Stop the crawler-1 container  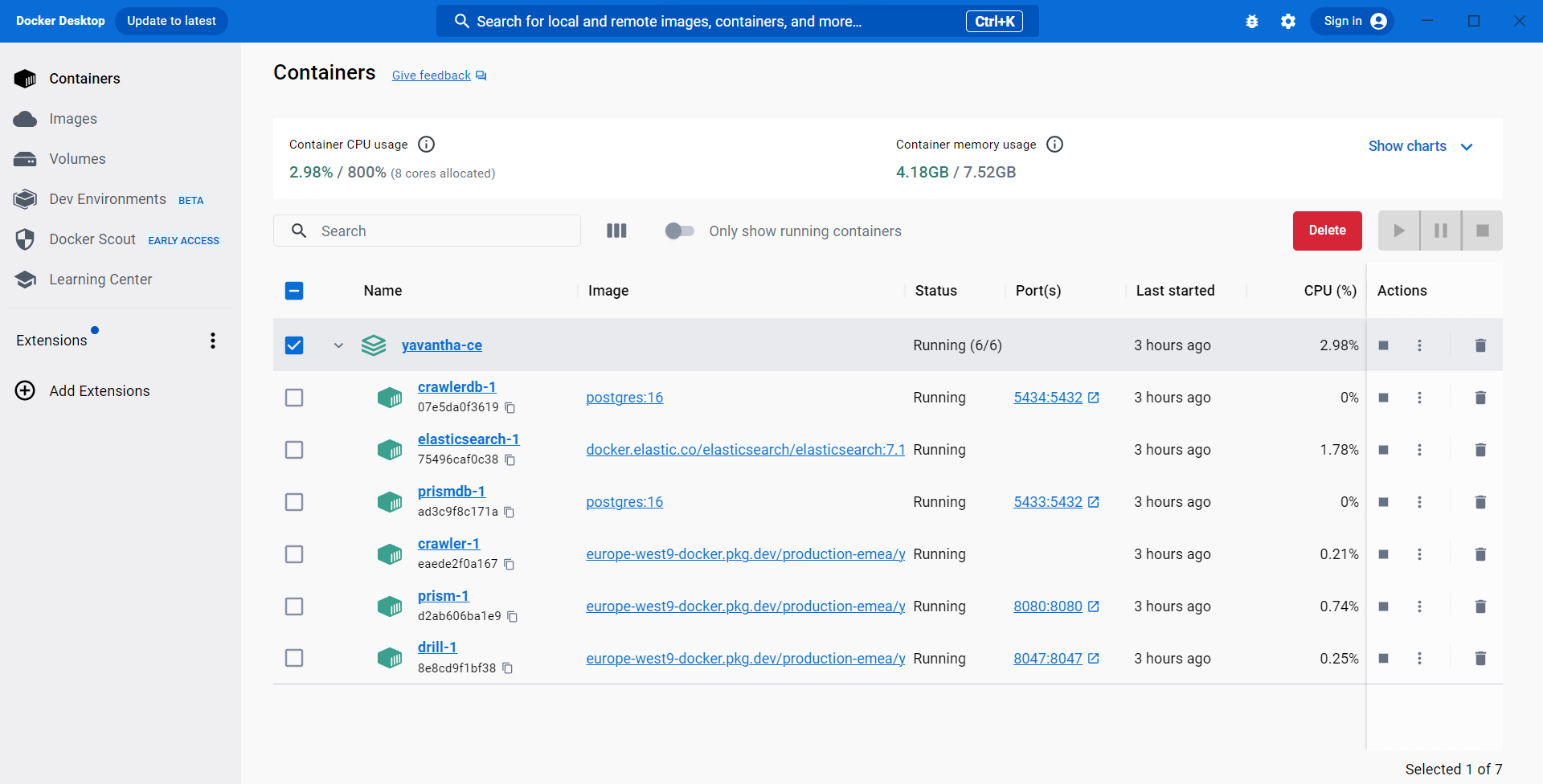click(1384, 554)
